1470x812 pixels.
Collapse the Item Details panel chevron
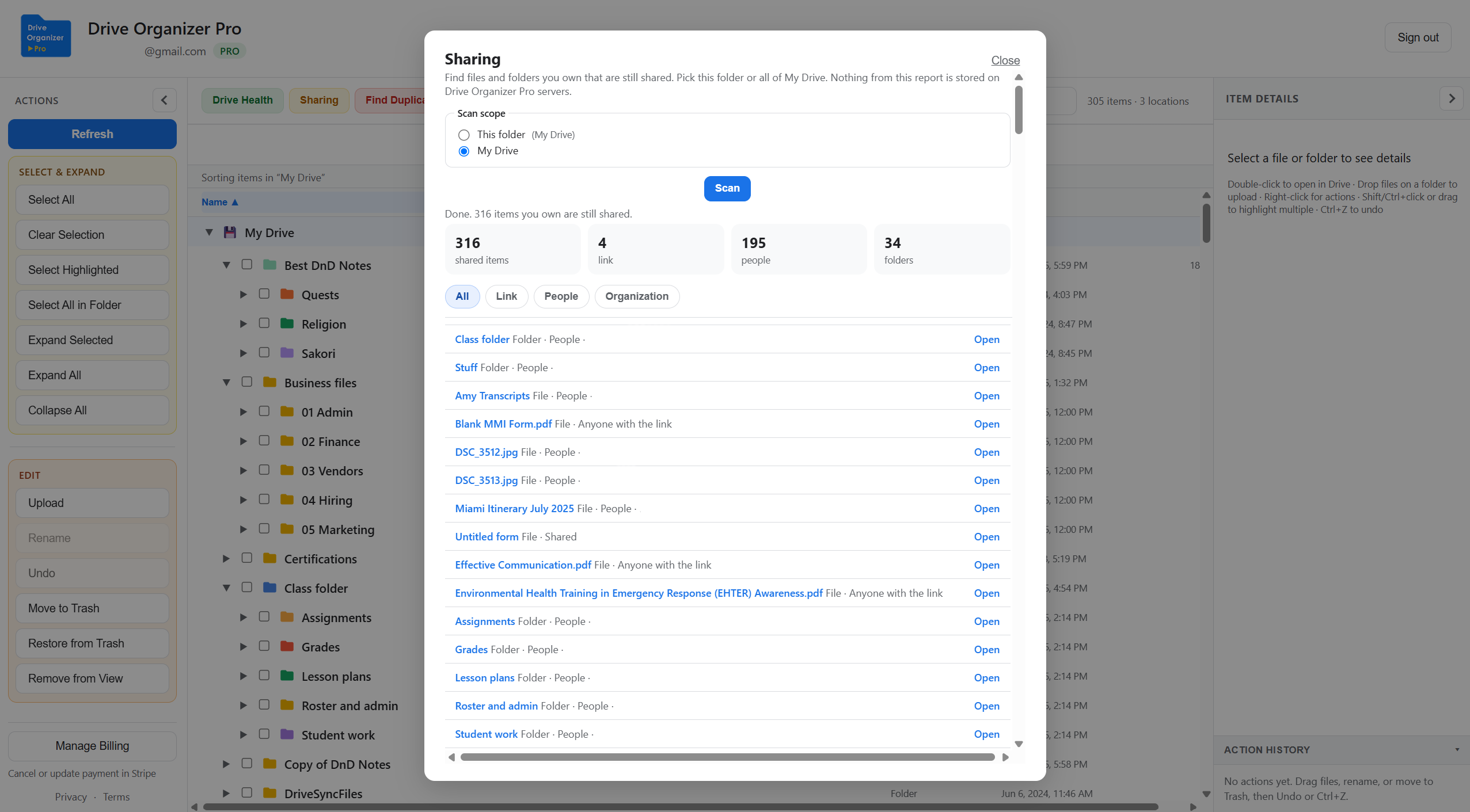[x=1452, y=98]
